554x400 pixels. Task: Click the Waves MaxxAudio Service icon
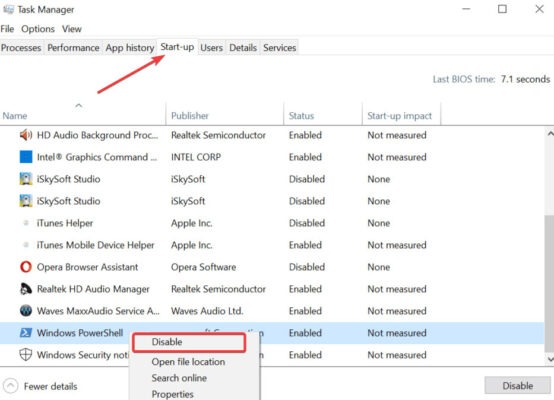coord(25,311)
